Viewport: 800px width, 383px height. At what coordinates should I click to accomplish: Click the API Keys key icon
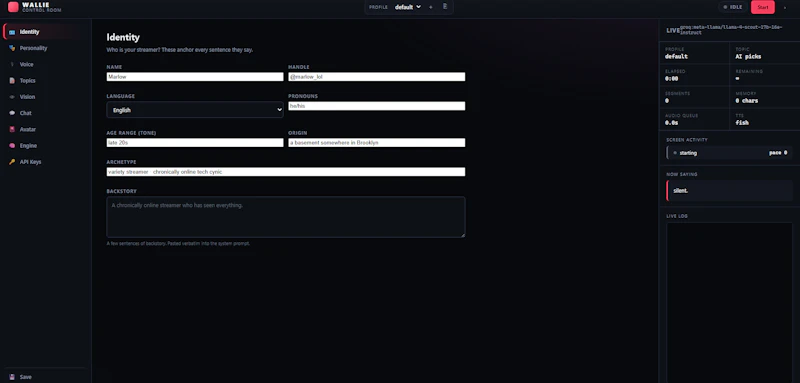coord(12,162)
